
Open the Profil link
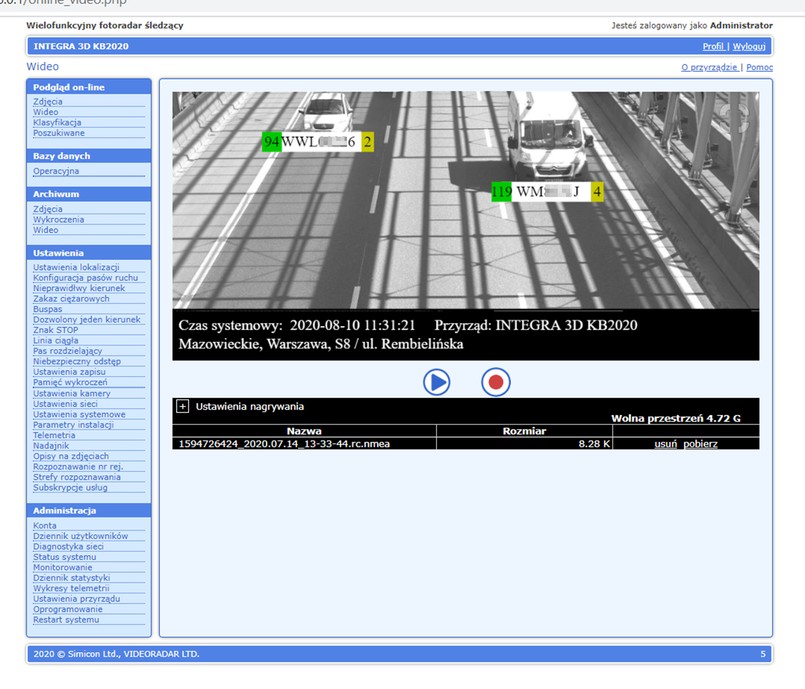click(713, 46)
